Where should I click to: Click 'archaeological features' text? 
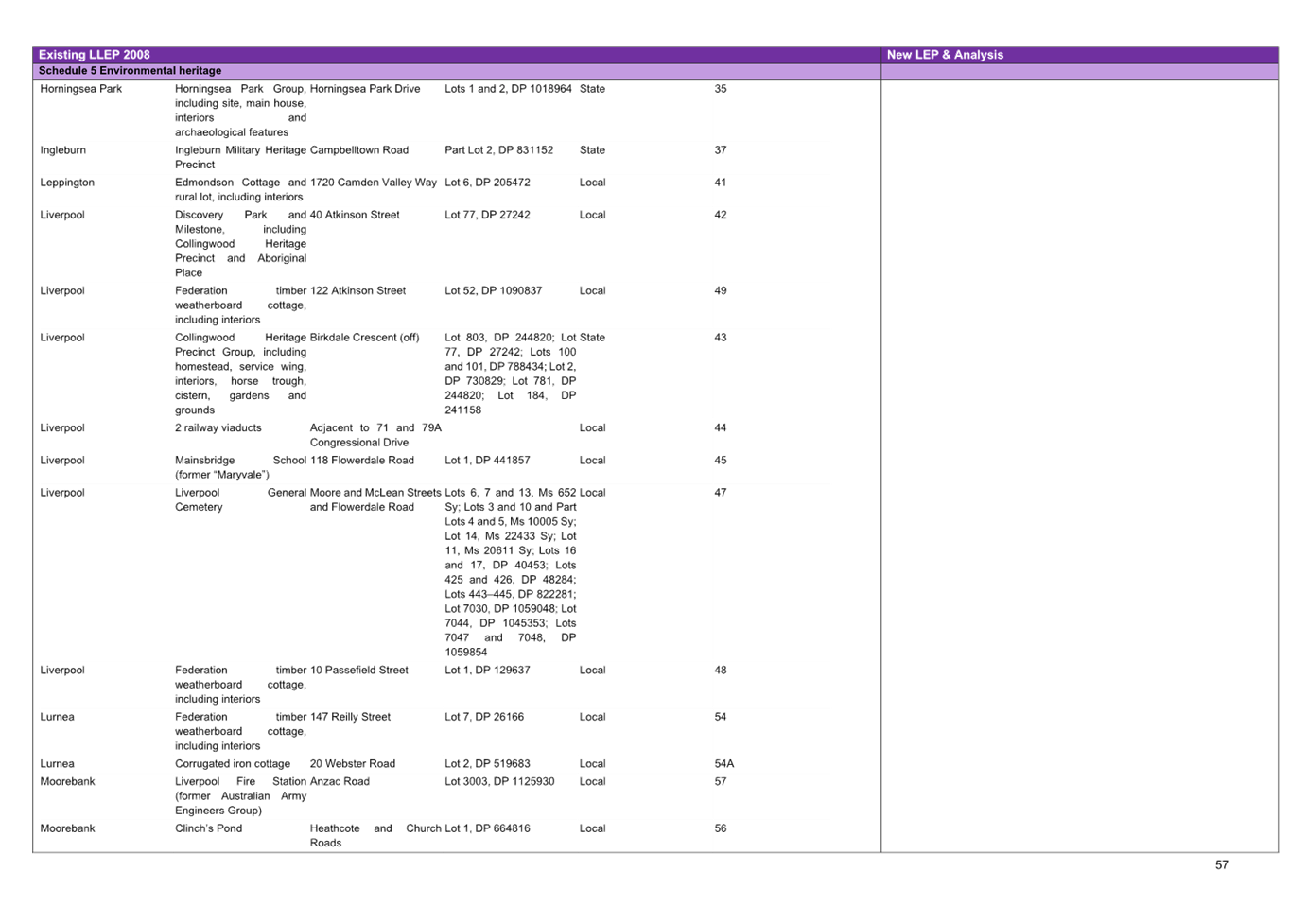coord(232,132)
